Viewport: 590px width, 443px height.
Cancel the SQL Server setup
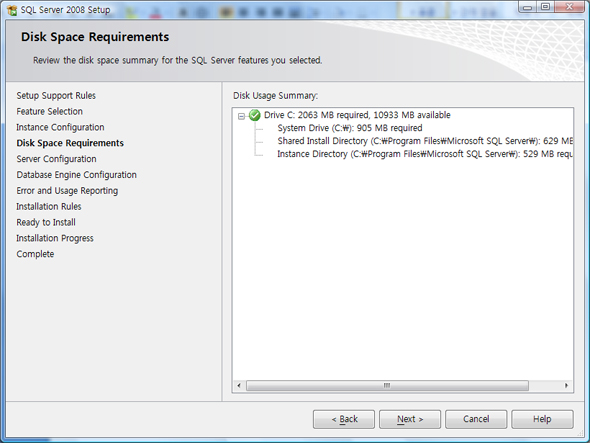pyautogui.click(x=476, y=419)
